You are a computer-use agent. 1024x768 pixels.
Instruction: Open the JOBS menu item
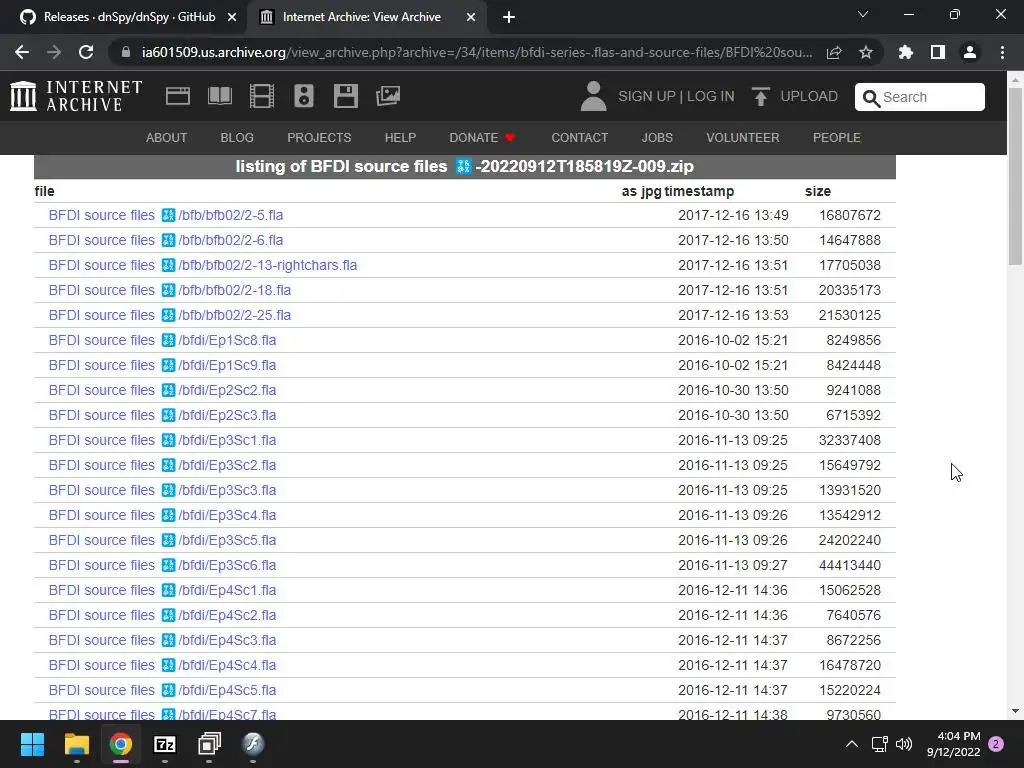(657, 138)
